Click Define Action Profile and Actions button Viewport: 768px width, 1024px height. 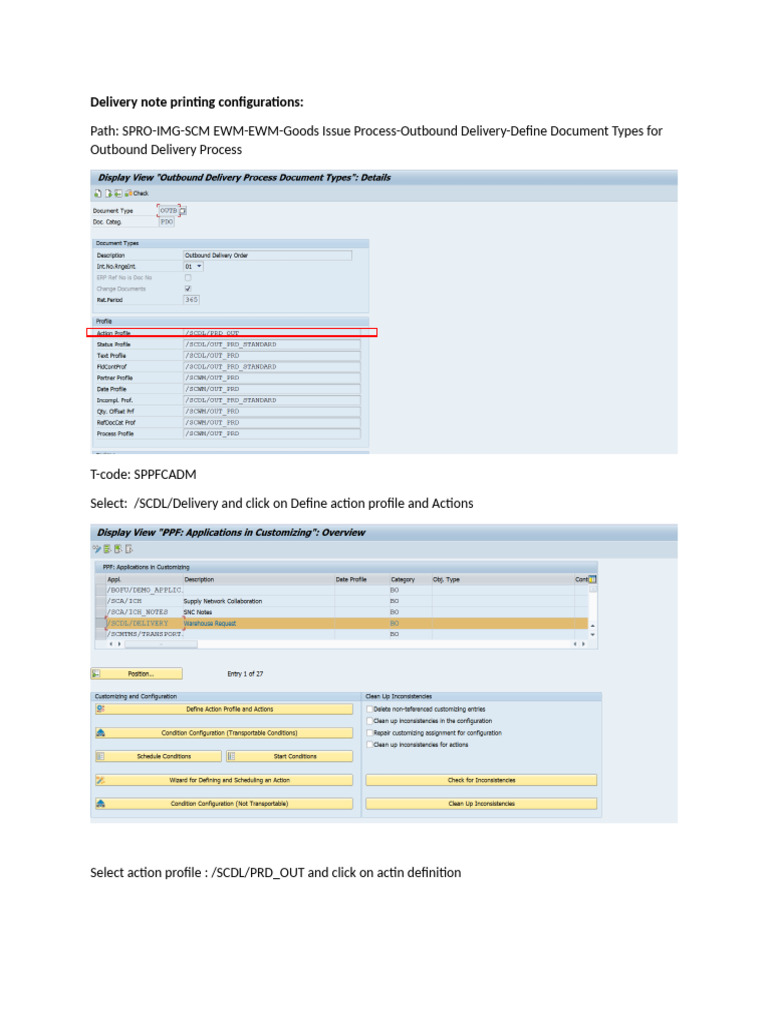(224, 709)
